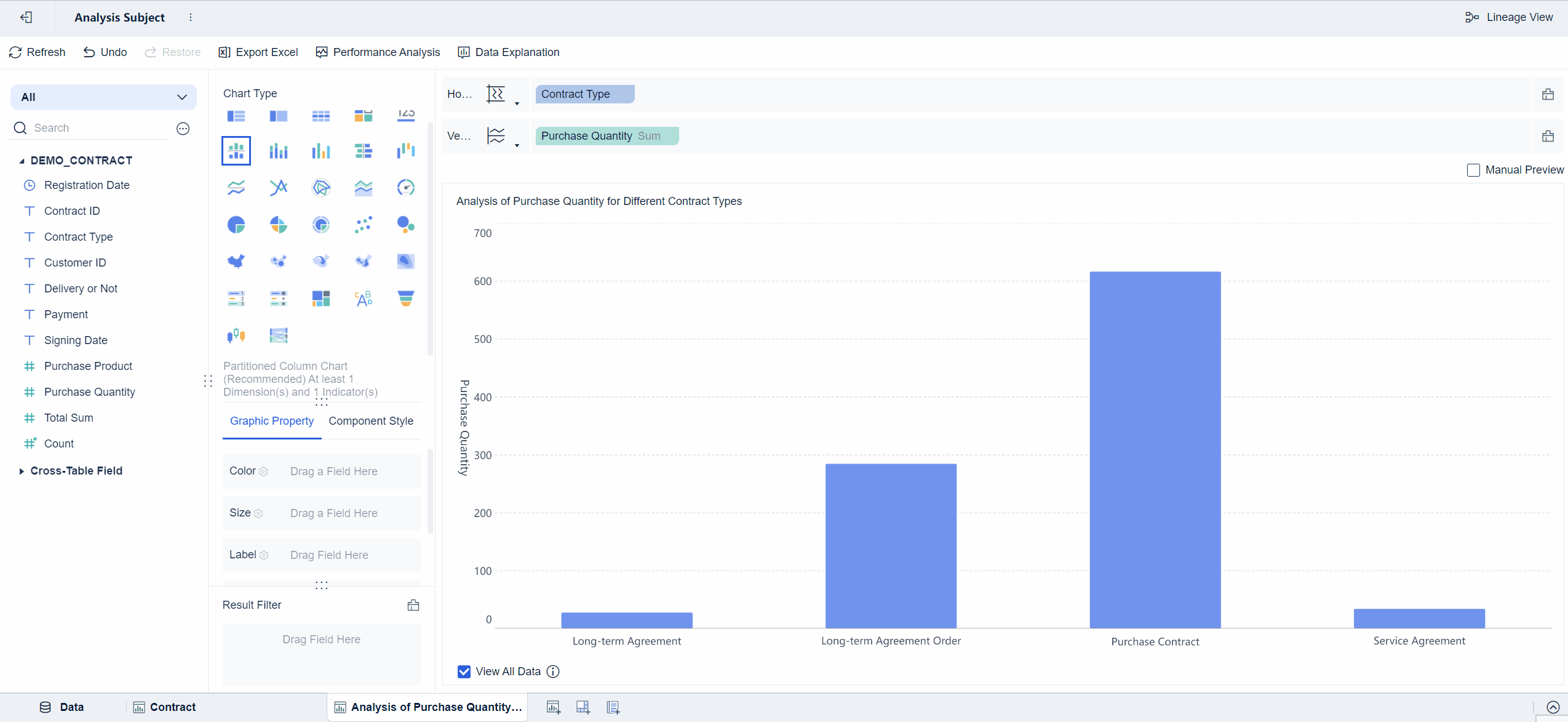Image resolution: width=1568 pixels, height=722 pixels.
Task: Select the pie chart type
Action: tap(237, 225)
